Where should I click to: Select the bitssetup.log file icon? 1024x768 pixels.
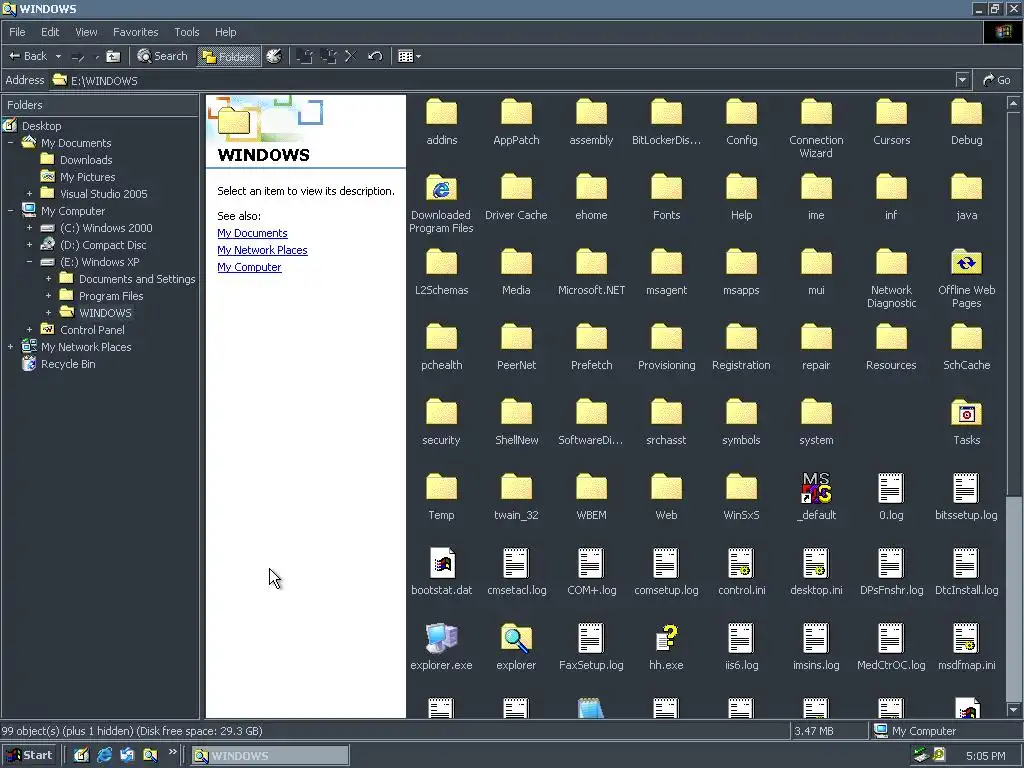click(967, 488)
